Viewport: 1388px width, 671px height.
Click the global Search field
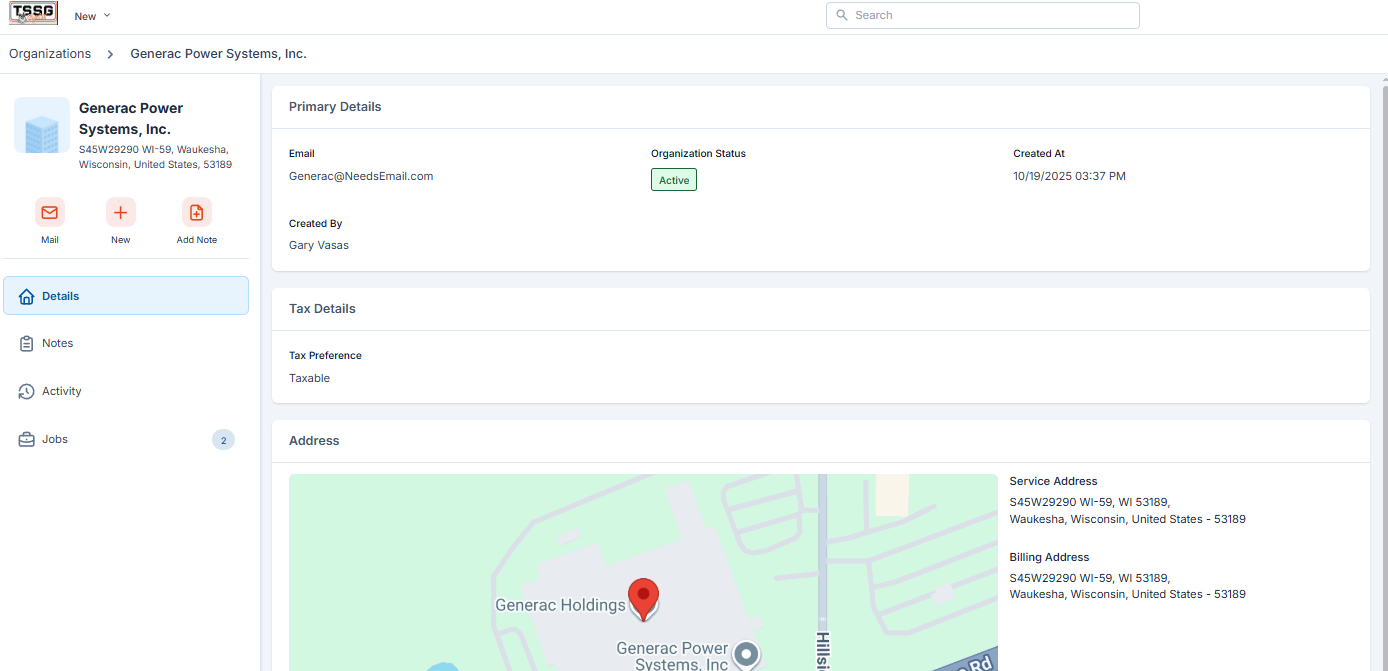pos(982,15)
